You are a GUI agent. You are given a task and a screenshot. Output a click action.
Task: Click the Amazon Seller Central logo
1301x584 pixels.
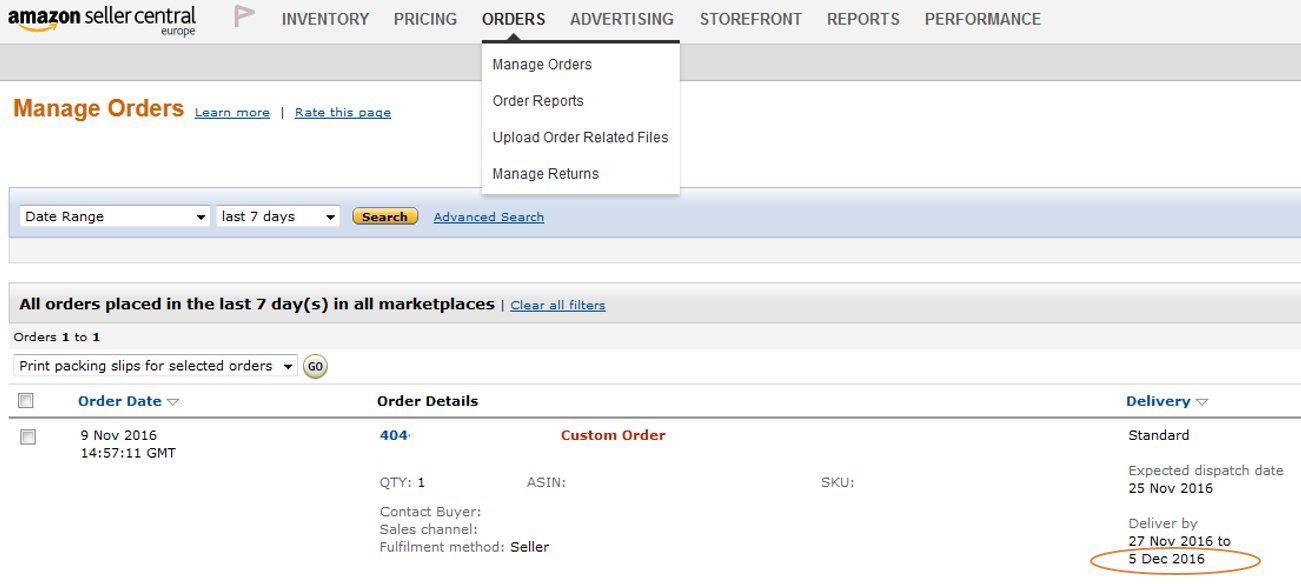101,20
